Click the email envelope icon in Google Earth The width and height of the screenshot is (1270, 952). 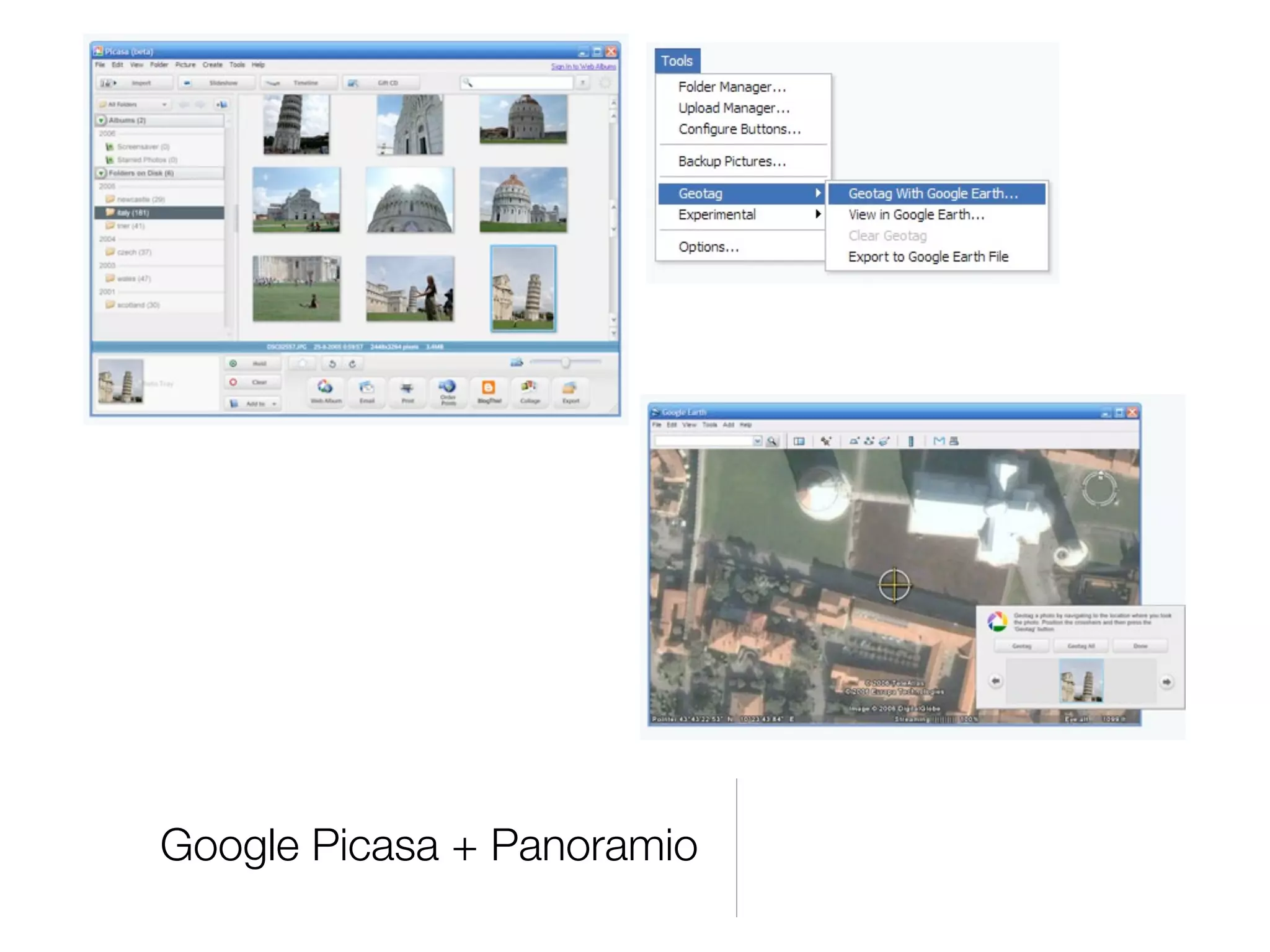(x=939, y=441)
